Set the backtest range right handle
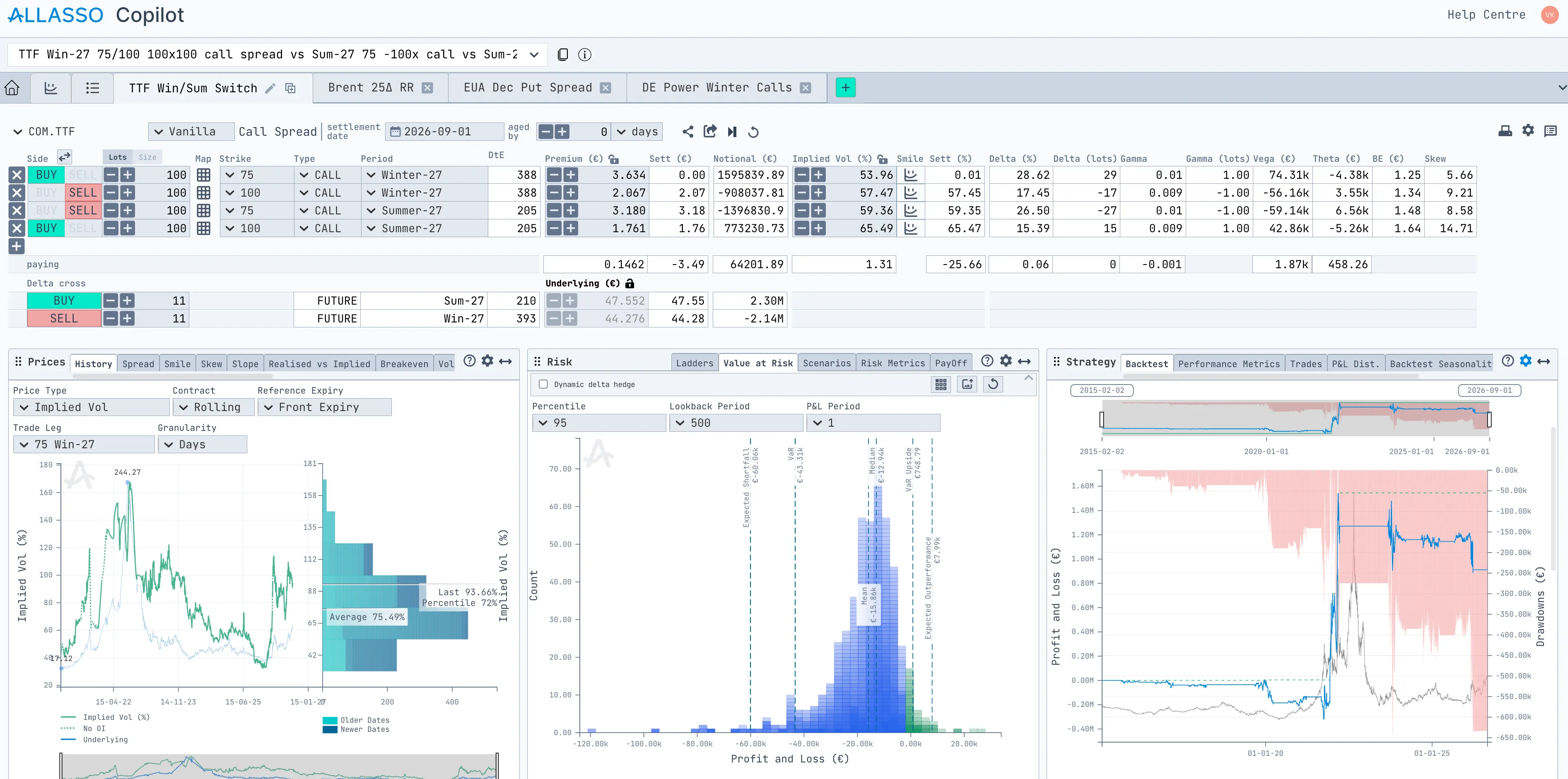 [x=1489, y=420]
